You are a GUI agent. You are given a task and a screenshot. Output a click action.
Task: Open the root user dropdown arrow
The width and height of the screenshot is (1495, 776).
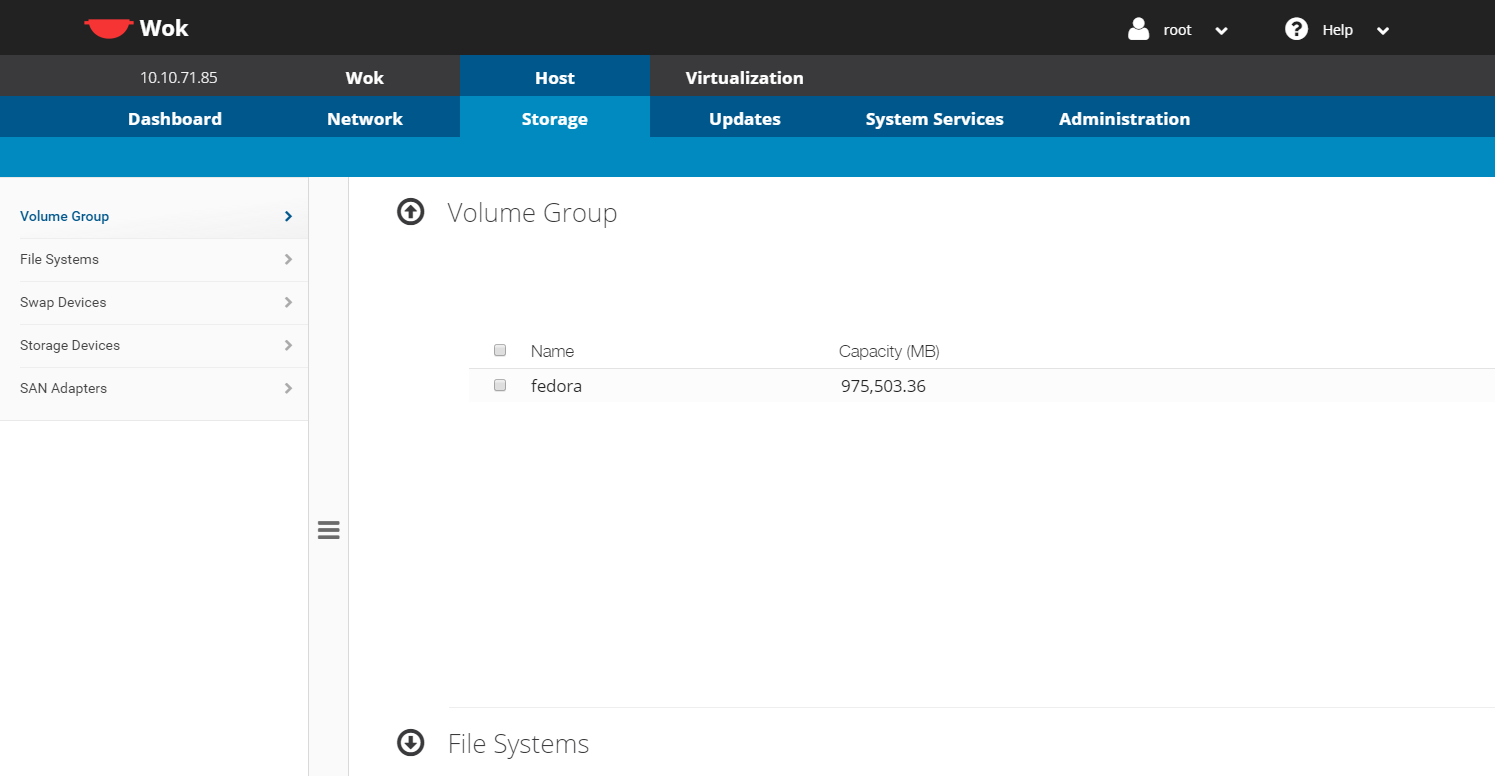pyautogui.click(x=1221, y=31)
